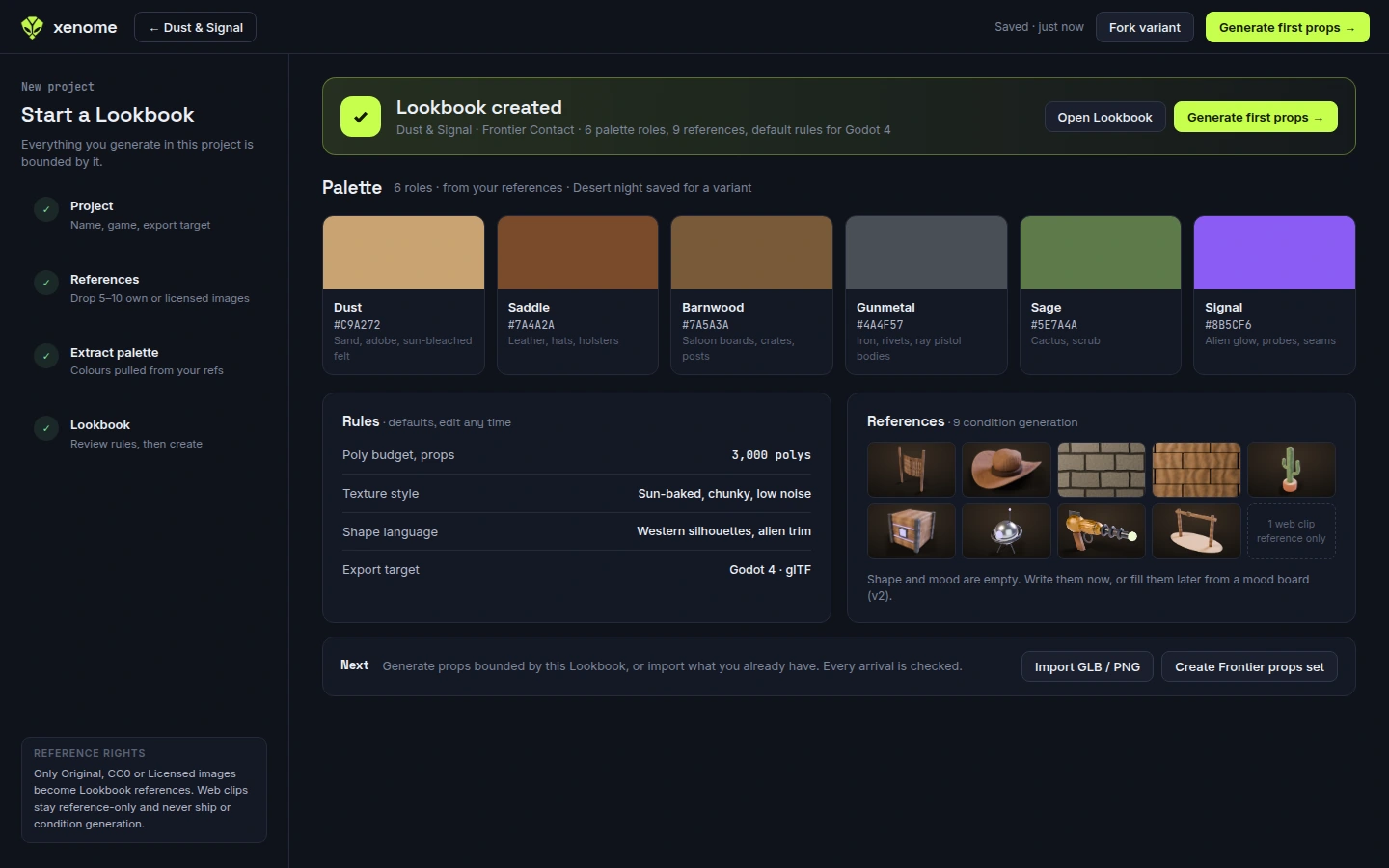Click the Project step check icon
This screenshot has height=868, width=1389.
click(46, 209)
